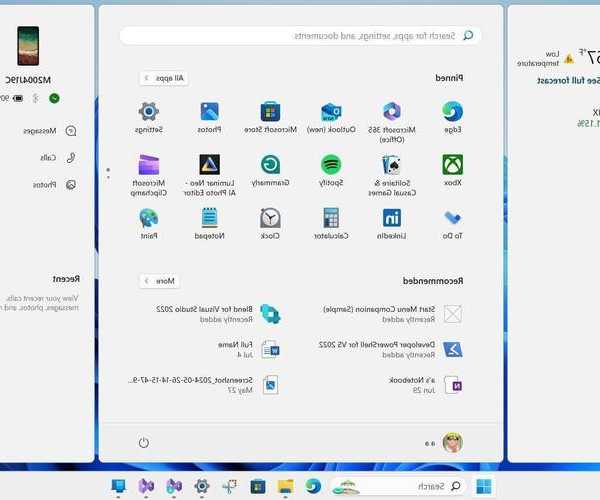
Task: Open Photos in the phone panel
Action: pyautogui.click(x=54, y=185)
